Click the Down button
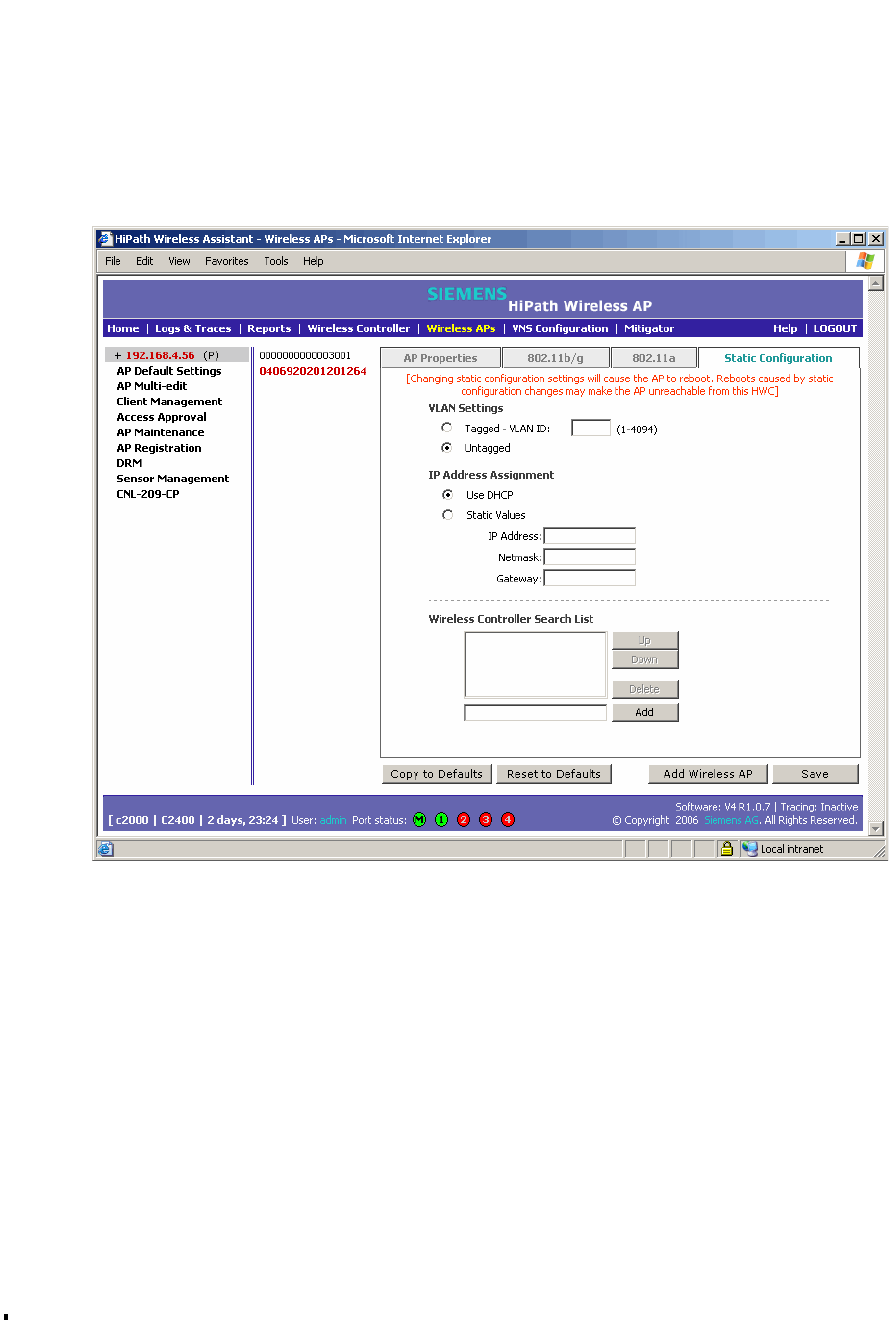Screen dimensions: 889x1320 pos(645,659)
